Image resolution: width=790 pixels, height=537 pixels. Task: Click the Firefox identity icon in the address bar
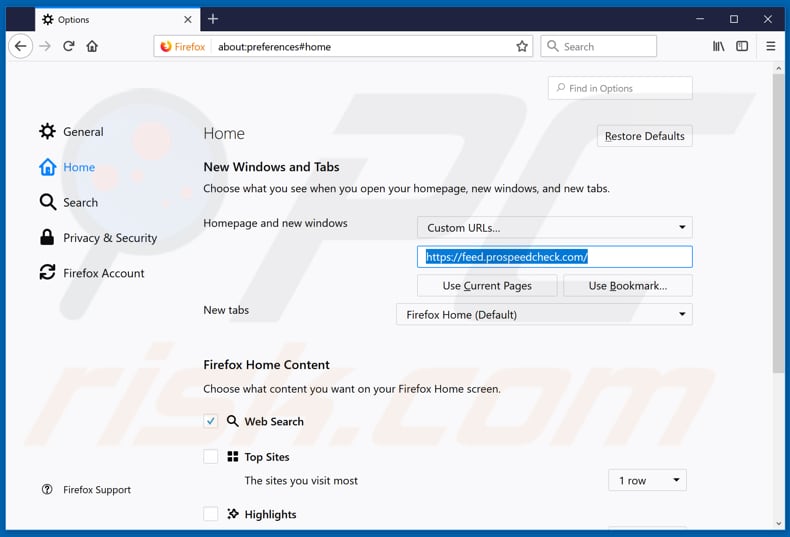[x=166, y=46]
